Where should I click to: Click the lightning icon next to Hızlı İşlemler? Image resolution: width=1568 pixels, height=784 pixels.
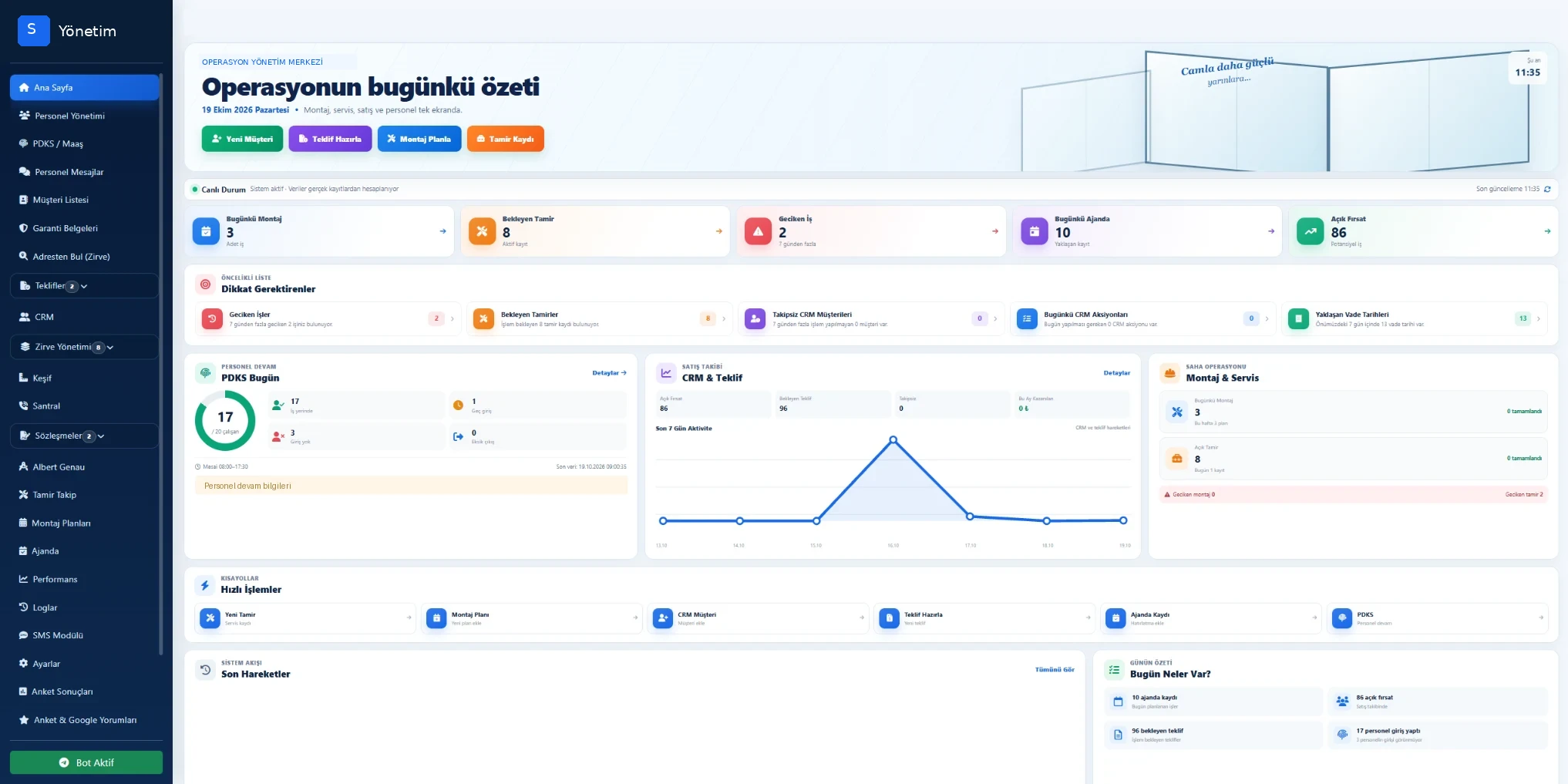(x=205, y=585)
